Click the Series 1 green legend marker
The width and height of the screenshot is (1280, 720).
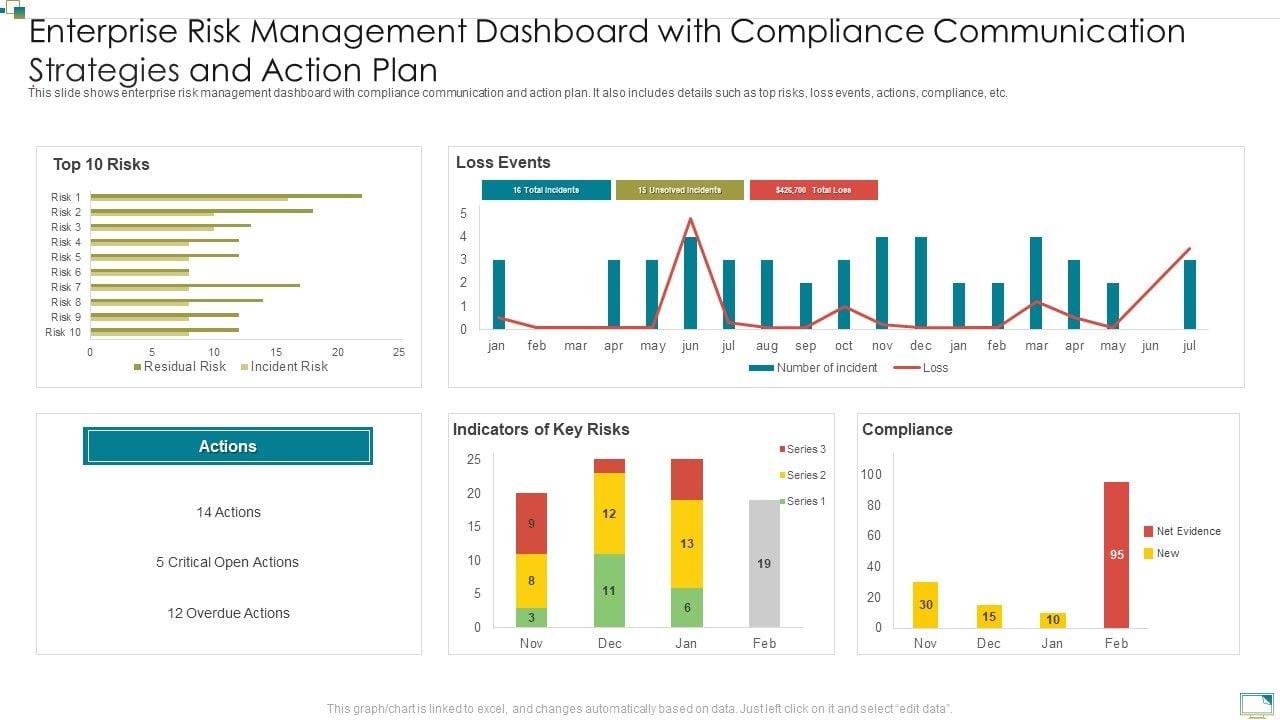tap(782, 501)
